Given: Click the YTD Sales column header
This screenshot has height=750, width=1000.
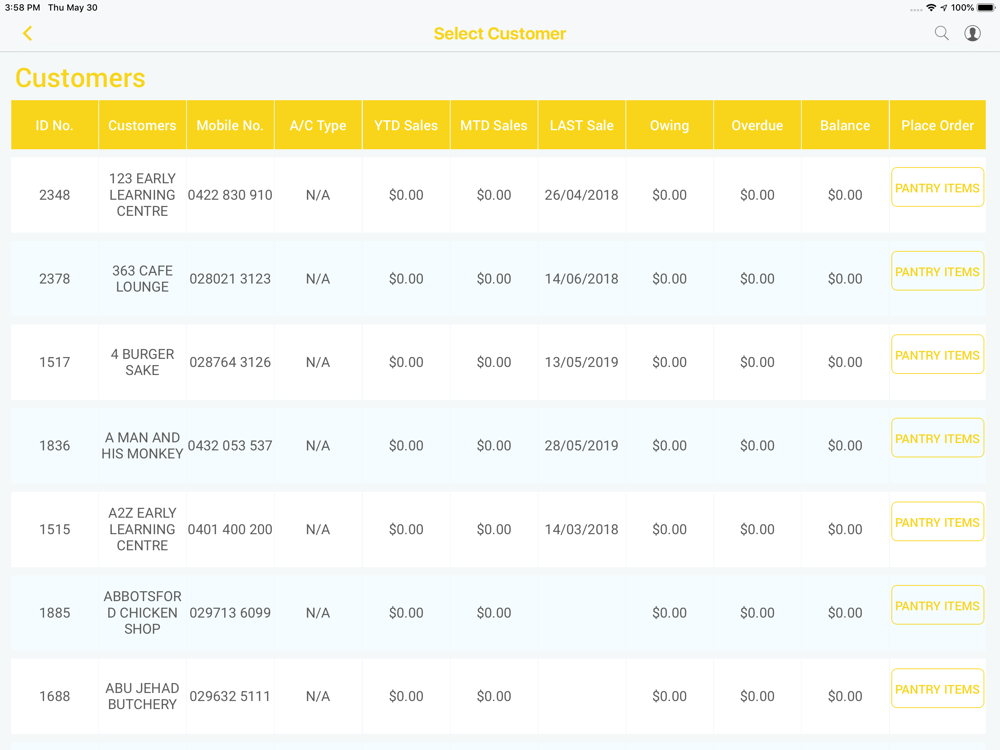Looking at the screenshot, I should pos(406,125).
